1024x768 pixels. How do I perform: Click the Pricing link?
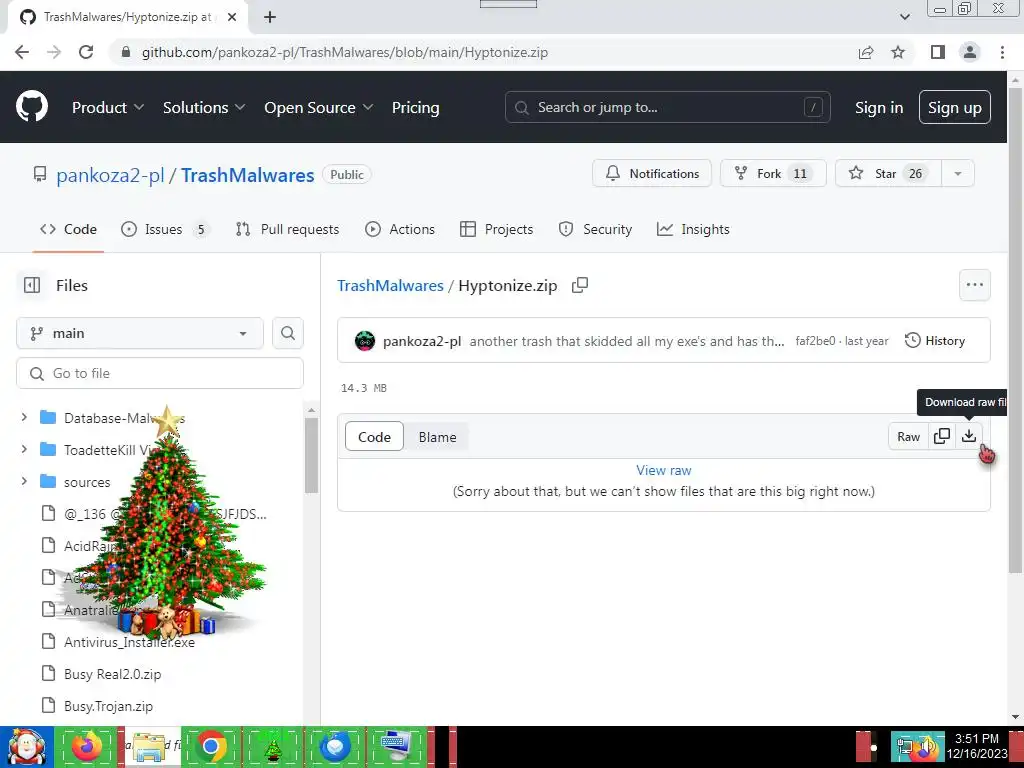415,108
